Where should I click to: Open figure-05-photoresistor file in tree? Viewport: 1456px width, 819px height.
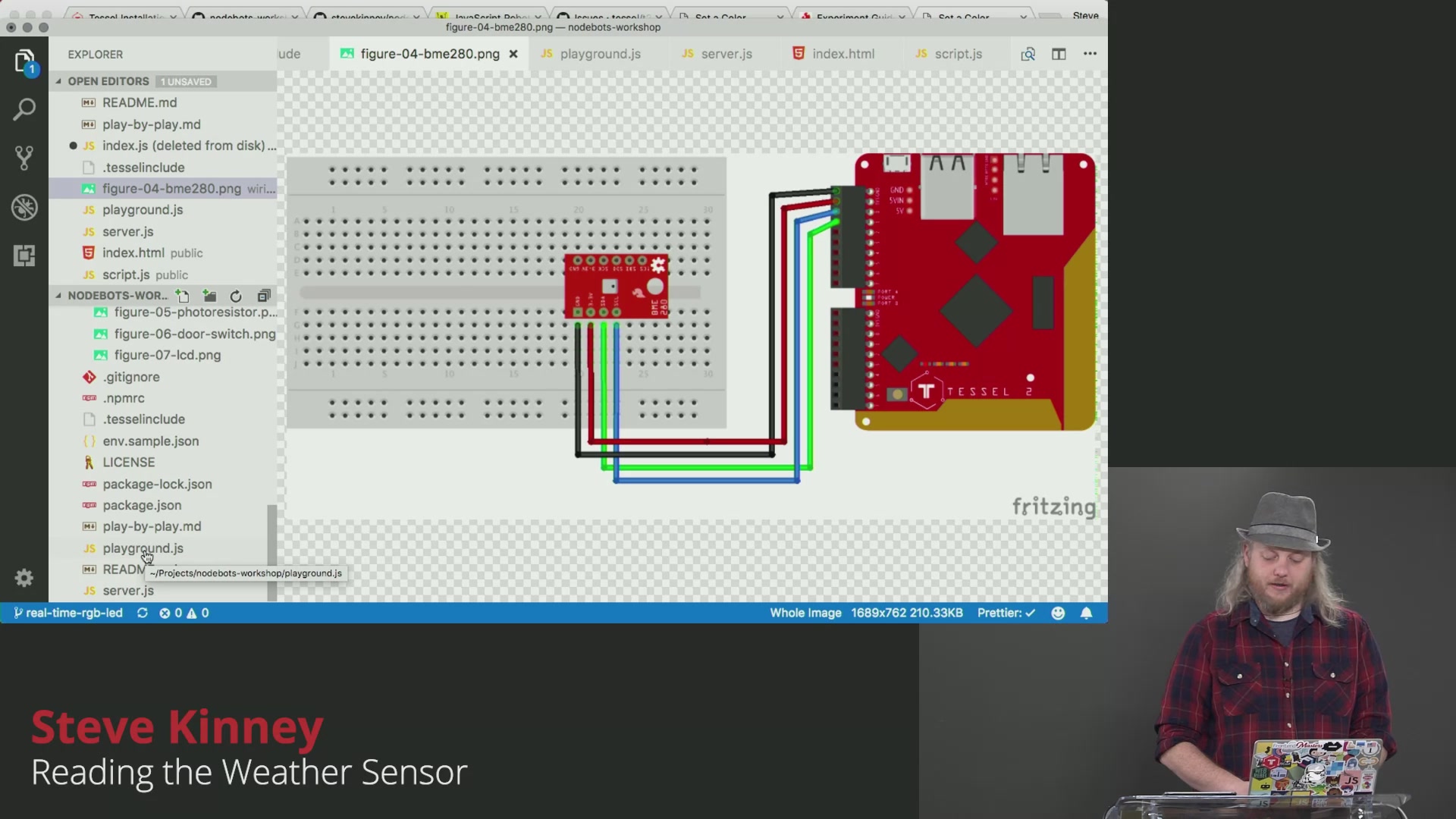pos(163,312)
